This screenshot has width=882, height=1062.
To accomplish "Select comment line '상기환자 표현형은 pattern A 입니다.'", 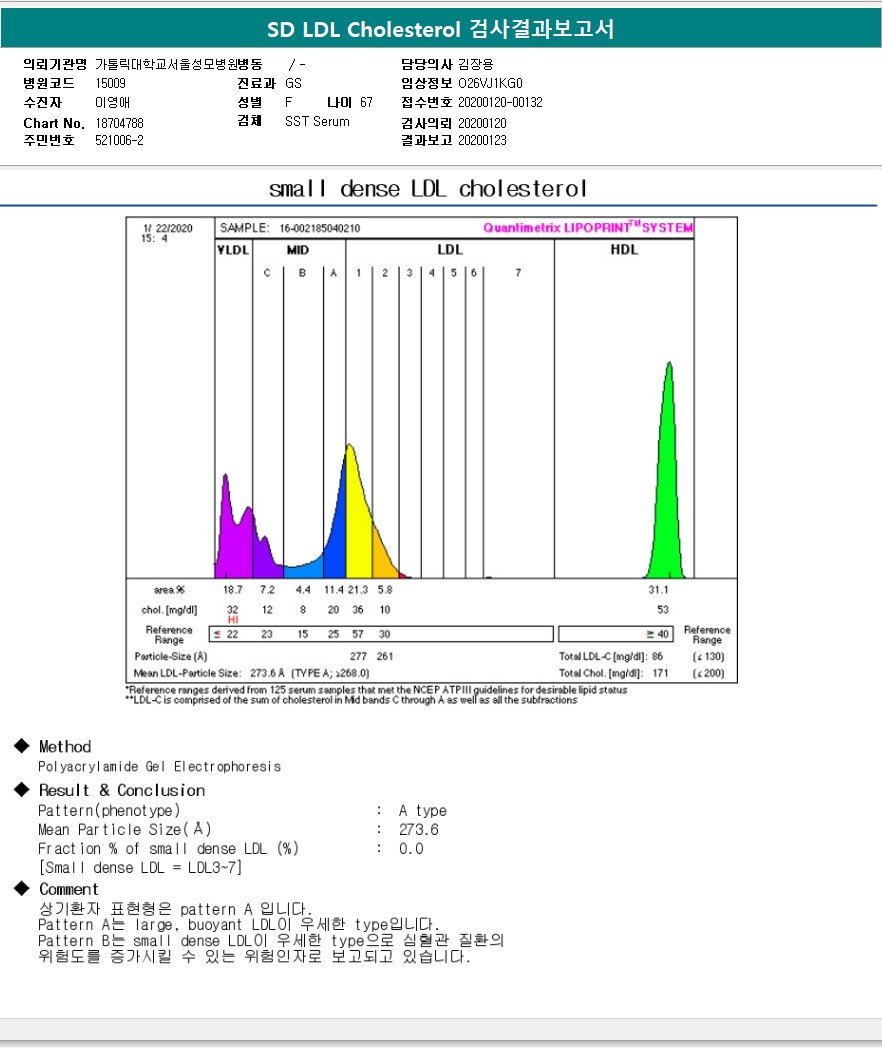I will click(x=175, y=909).
